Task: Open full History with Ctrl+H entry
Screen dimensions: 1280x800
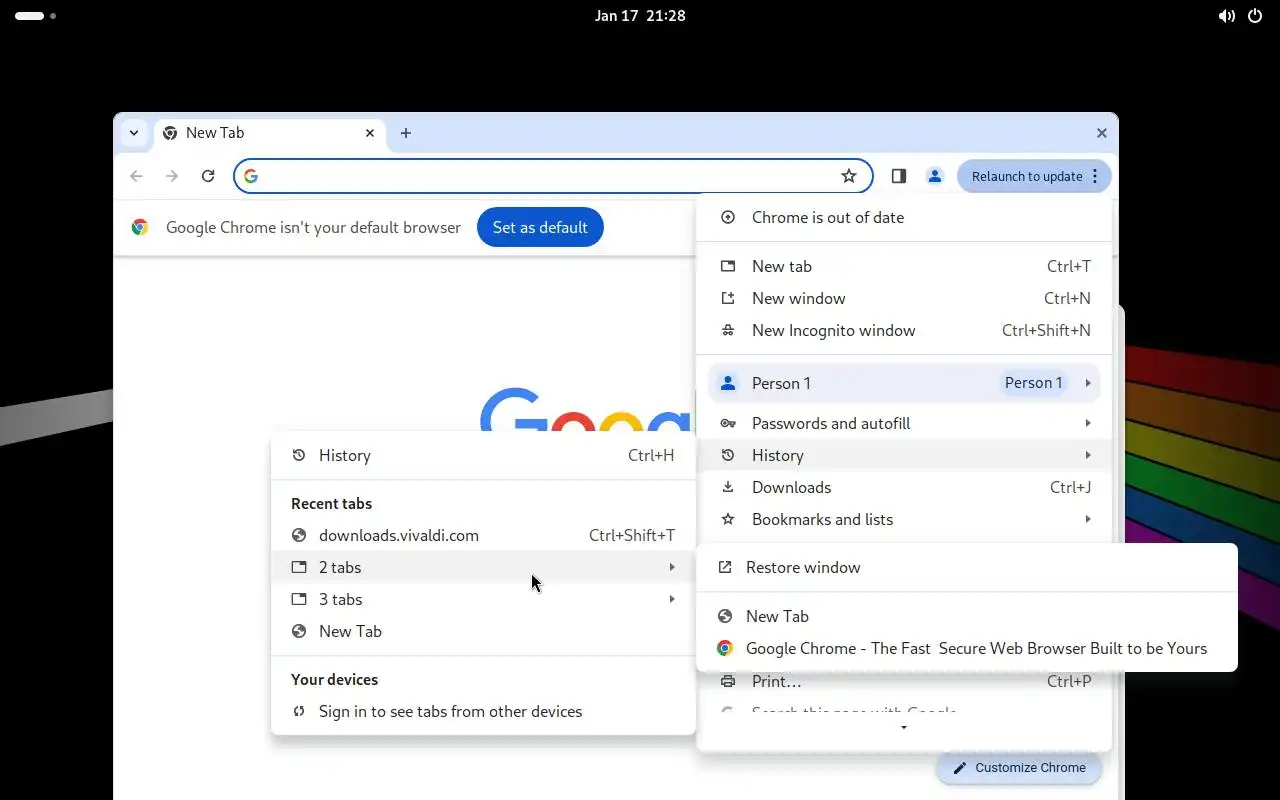Action: 483,455
